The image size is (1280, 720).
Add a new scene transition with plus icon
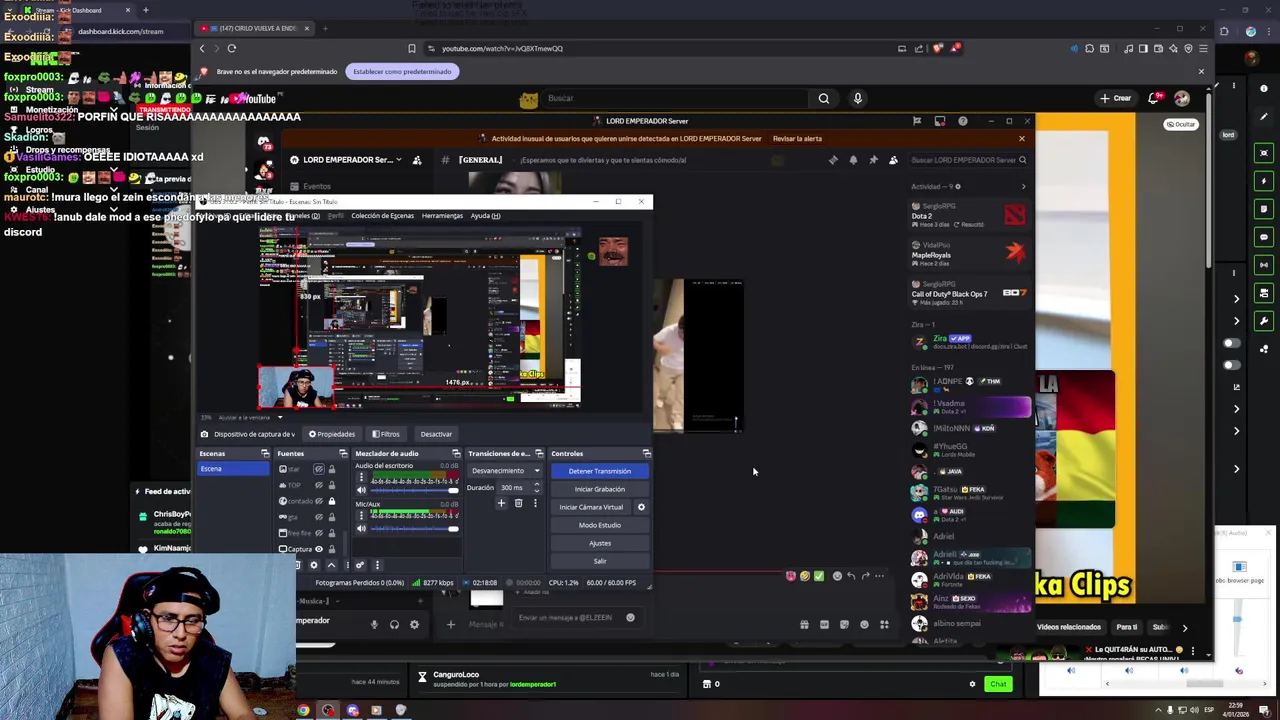pos(501,503)
